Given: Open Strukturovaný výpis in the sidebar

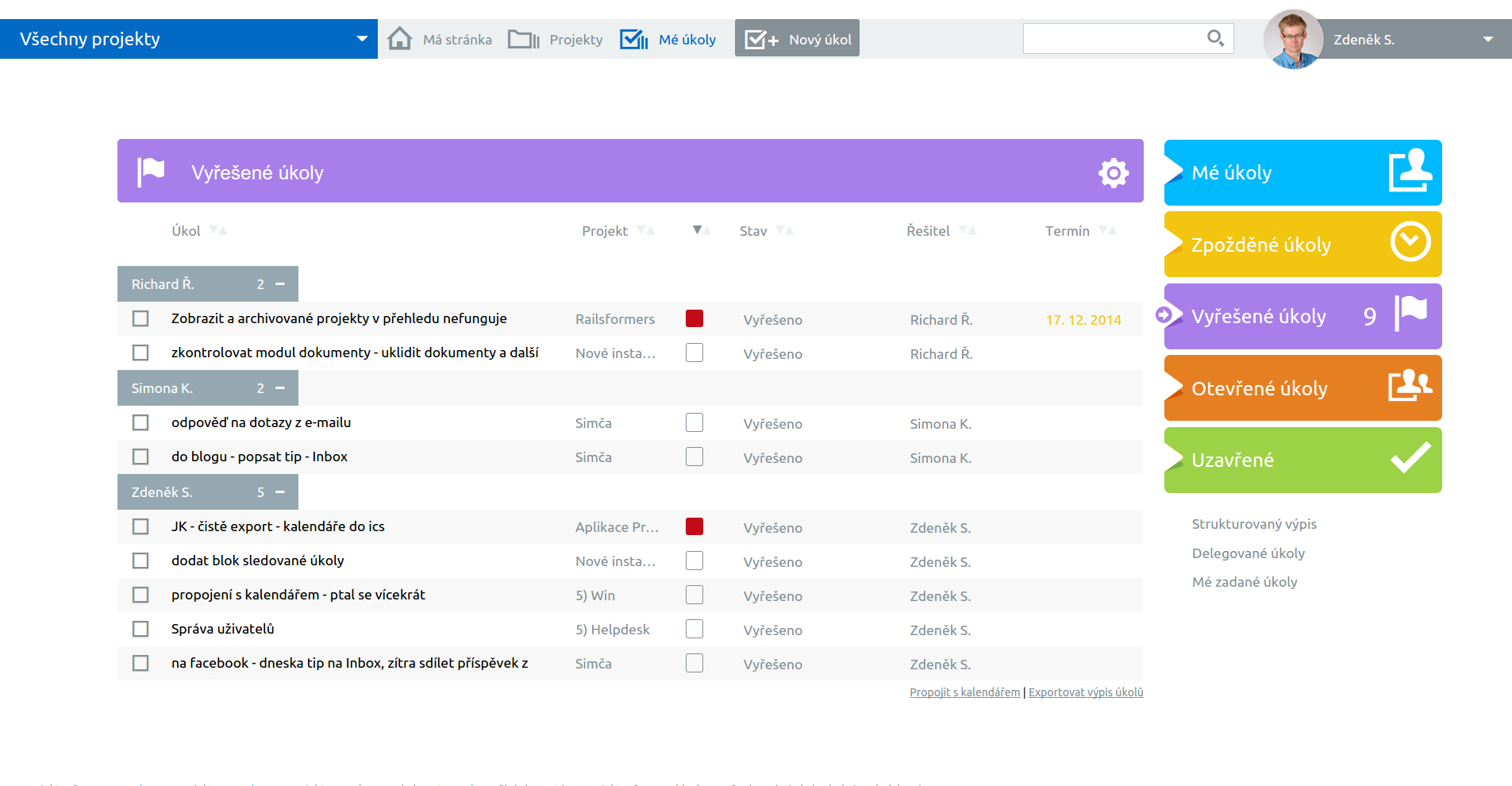Looking at the screenshot, I should [1254, 524].
